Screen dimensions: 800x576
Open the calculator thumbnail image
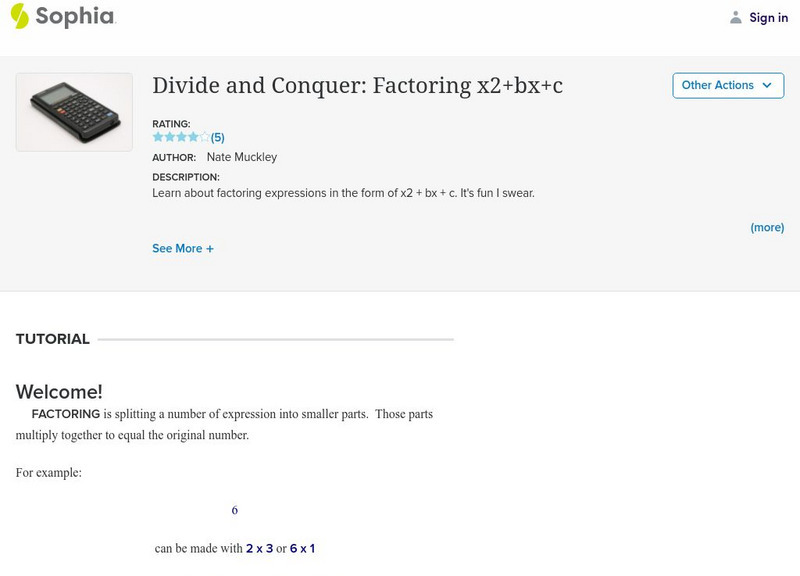click(74, 112)
